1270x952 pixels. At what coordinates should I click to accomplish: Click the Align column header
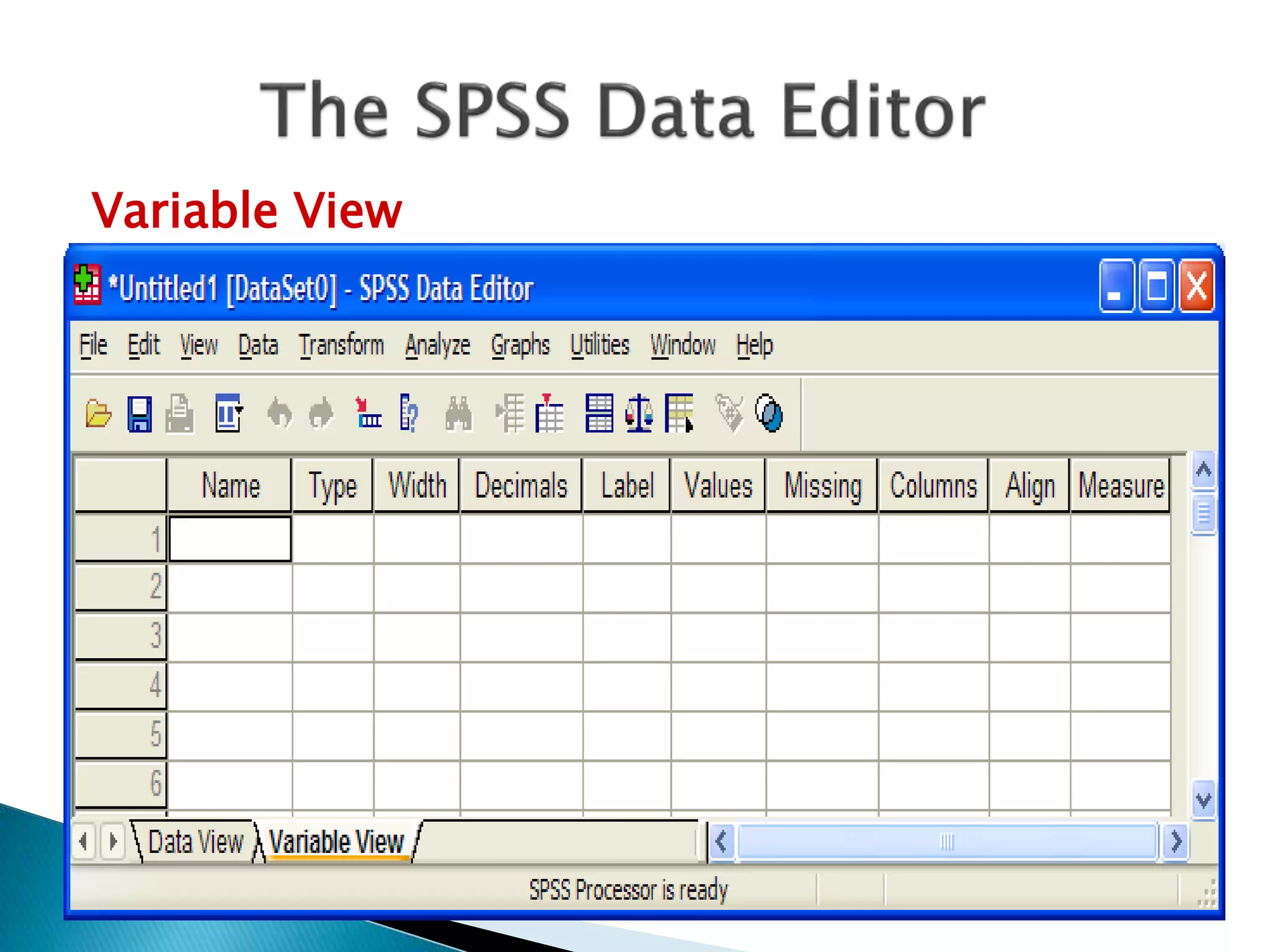coord(1029,485)
